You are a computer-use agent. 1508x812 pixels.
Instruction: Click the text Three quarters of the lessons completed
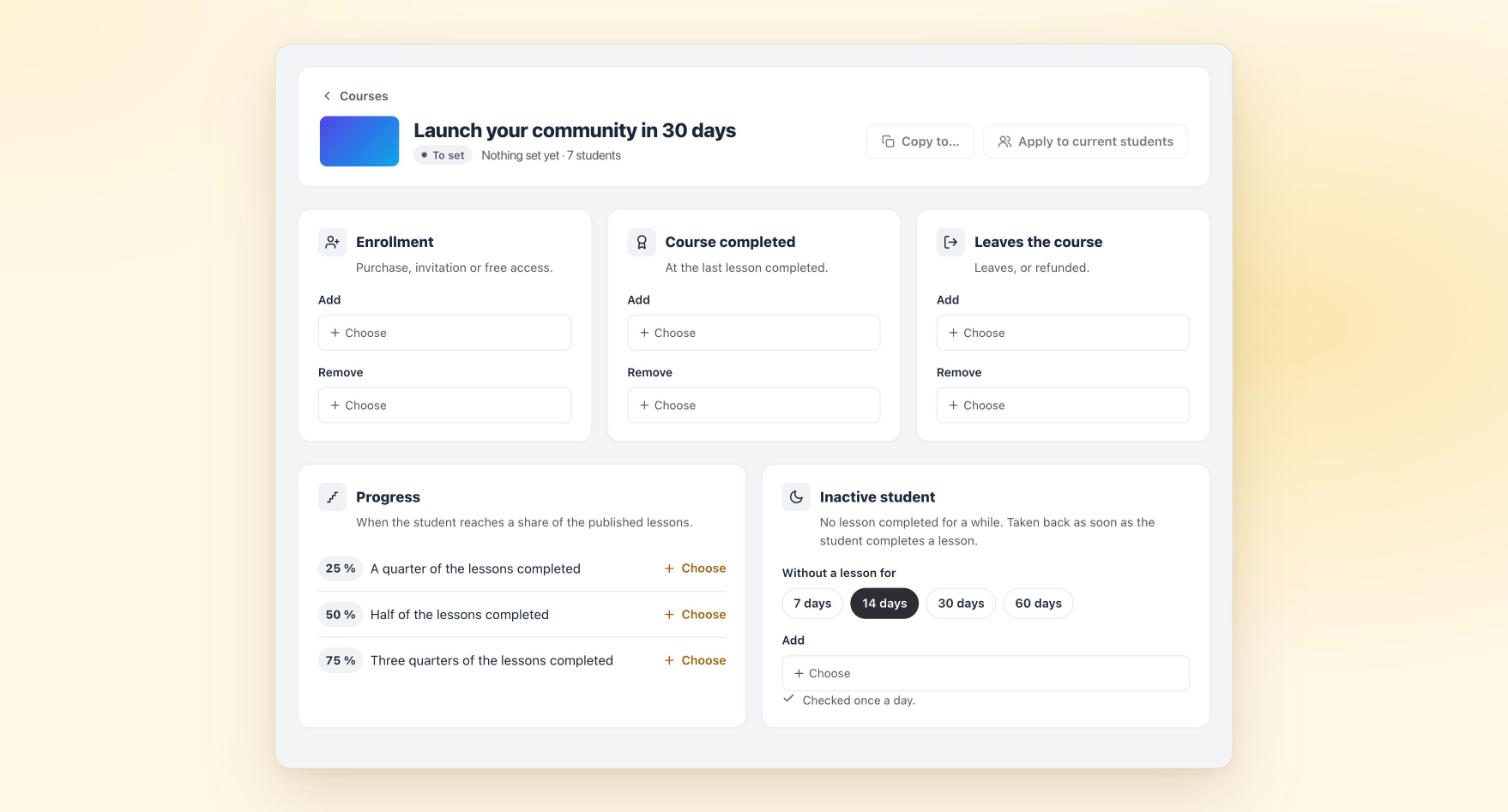click(492, 661)
